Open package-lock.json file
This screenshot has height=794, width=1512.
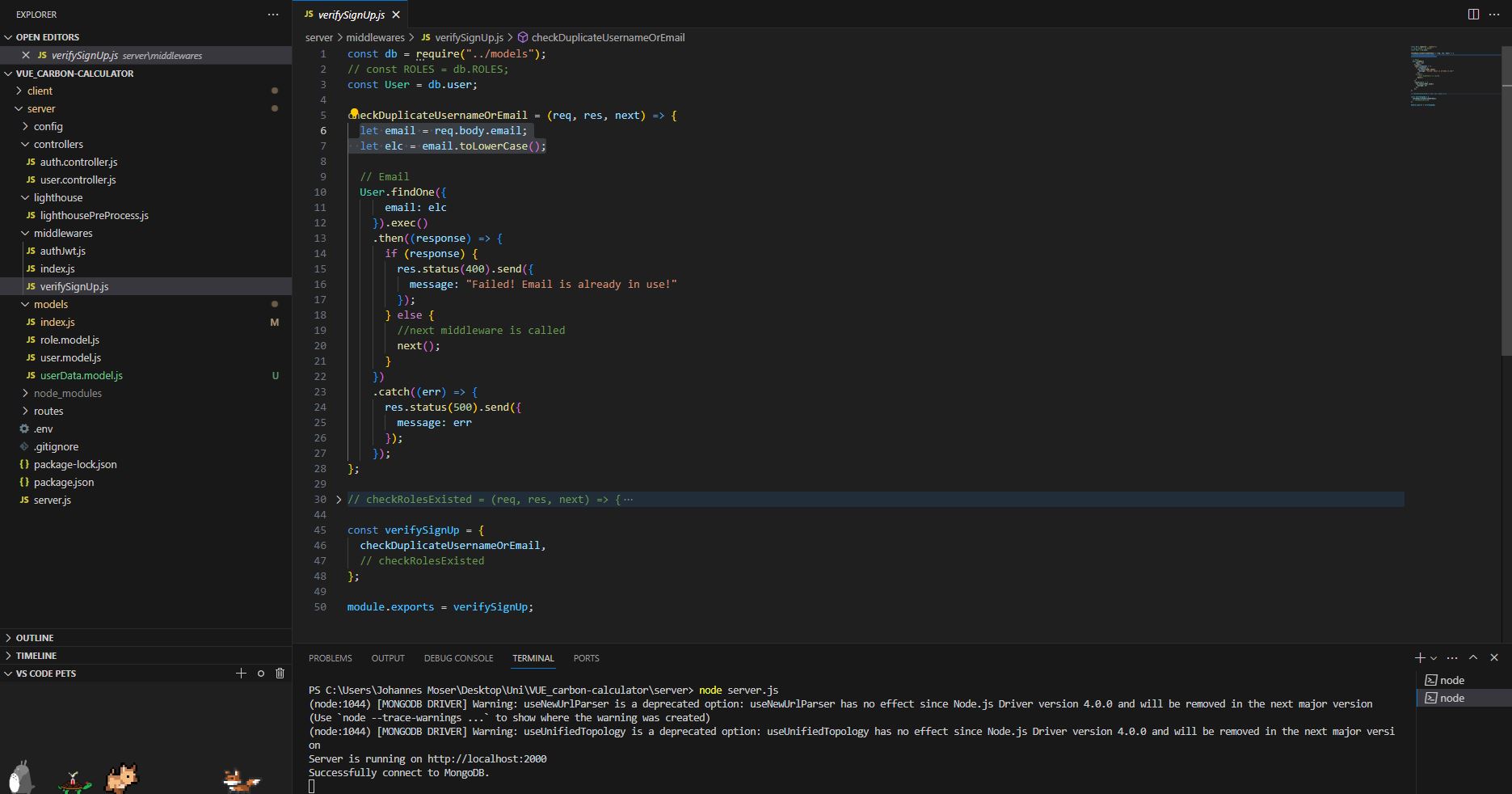(x=145, y=464)
